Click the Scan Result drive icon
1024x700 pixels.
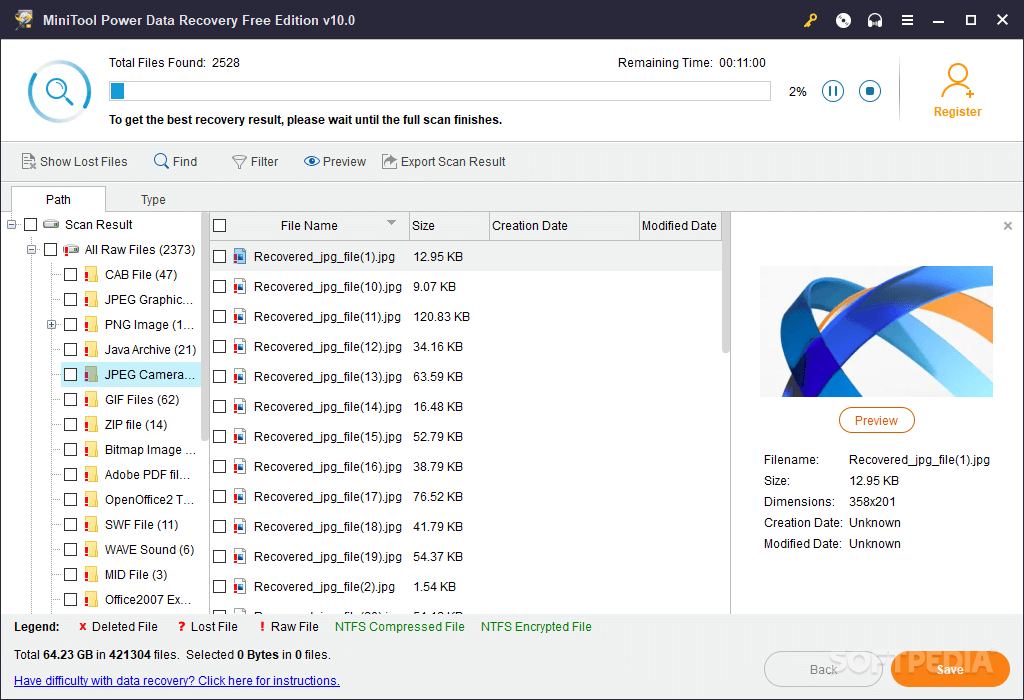[51, 224]
